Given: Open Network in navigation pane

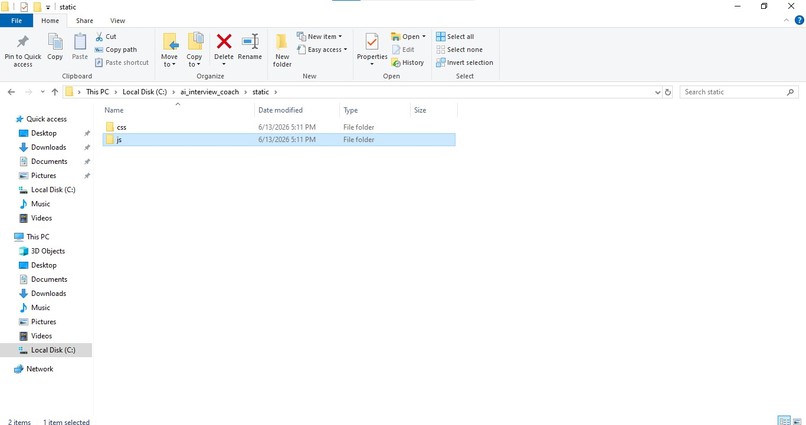Looking at the screenshot, I should tap(40, 369).
